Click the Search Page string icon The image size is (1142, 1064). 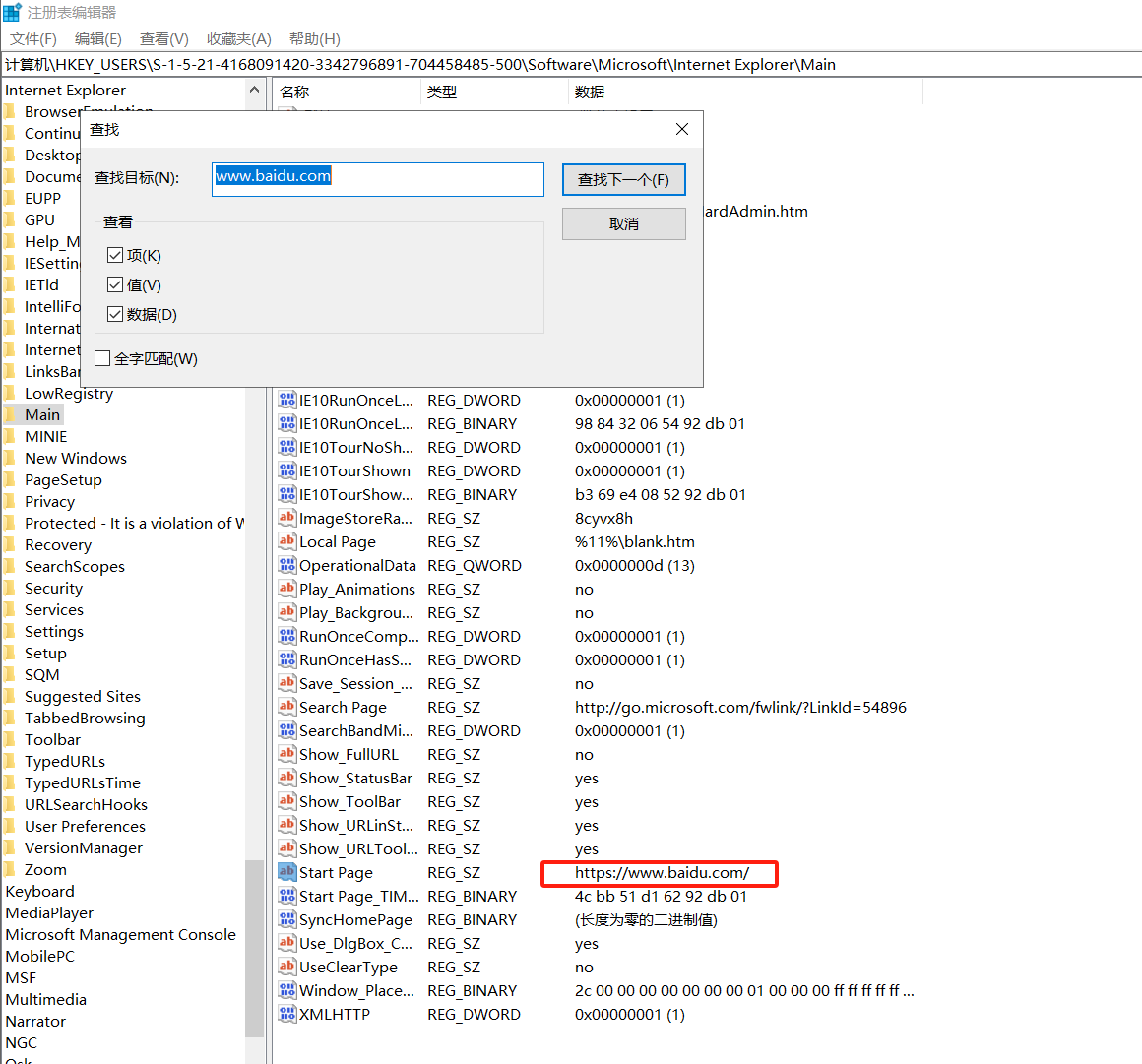pyautogui.click(x=286, y=707)
